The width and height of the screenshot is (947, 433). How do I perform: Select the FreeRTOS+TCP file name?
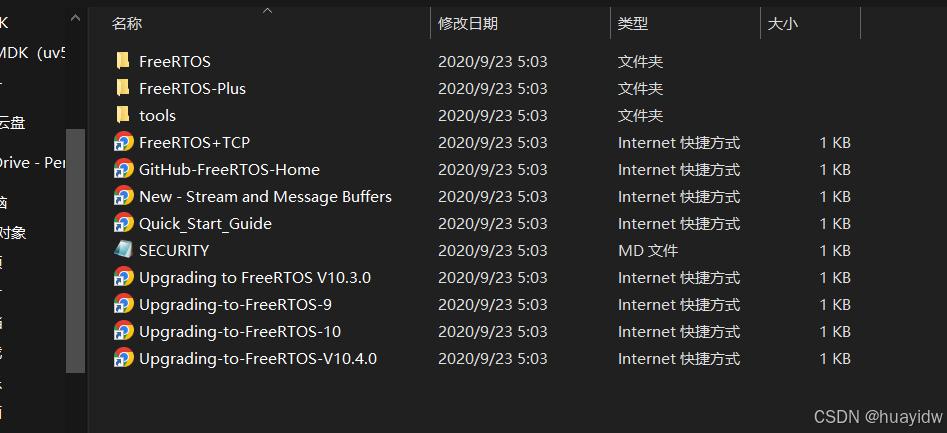(x=194, y=143)
